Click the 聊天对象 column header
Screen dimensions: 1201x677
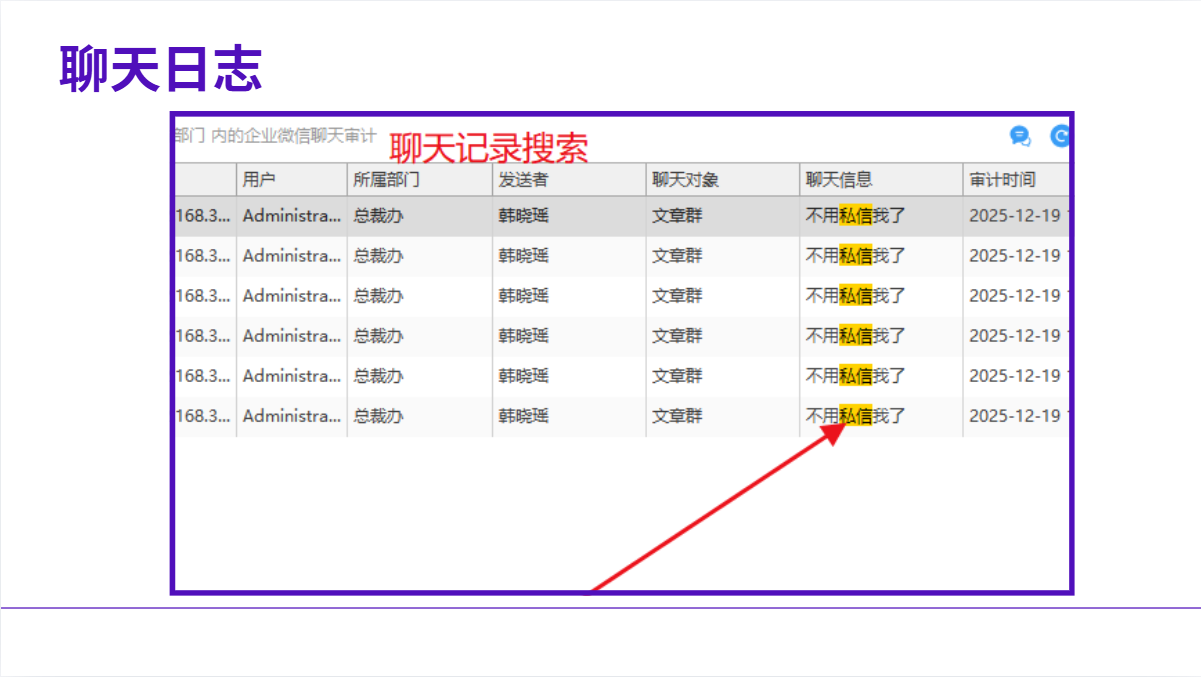(685, 180)
